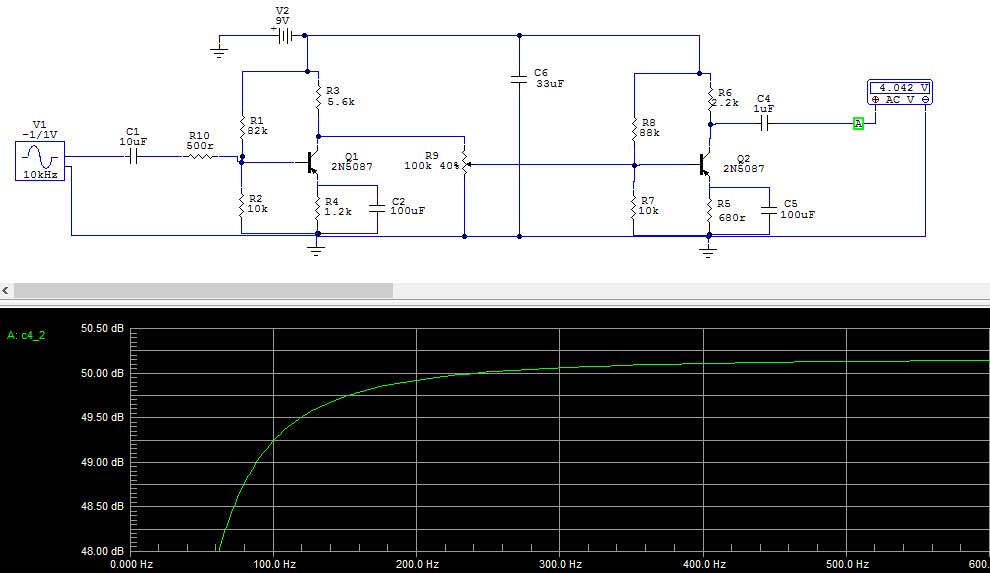This screenshot has width=990, height=573.
Task: Click the 48.00 dB axis label
Action: pos(102,551)
